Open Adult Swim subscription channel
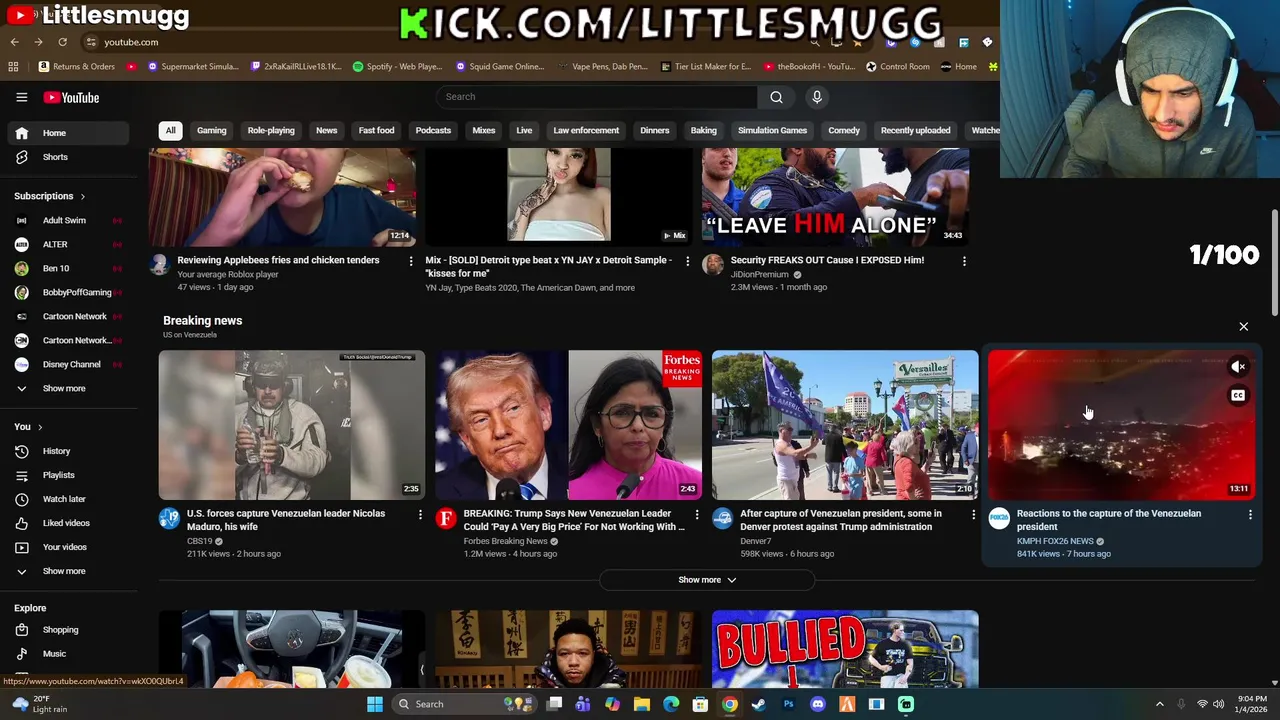The width and height of the screenshot is (1280, 720). pos(68,220)
